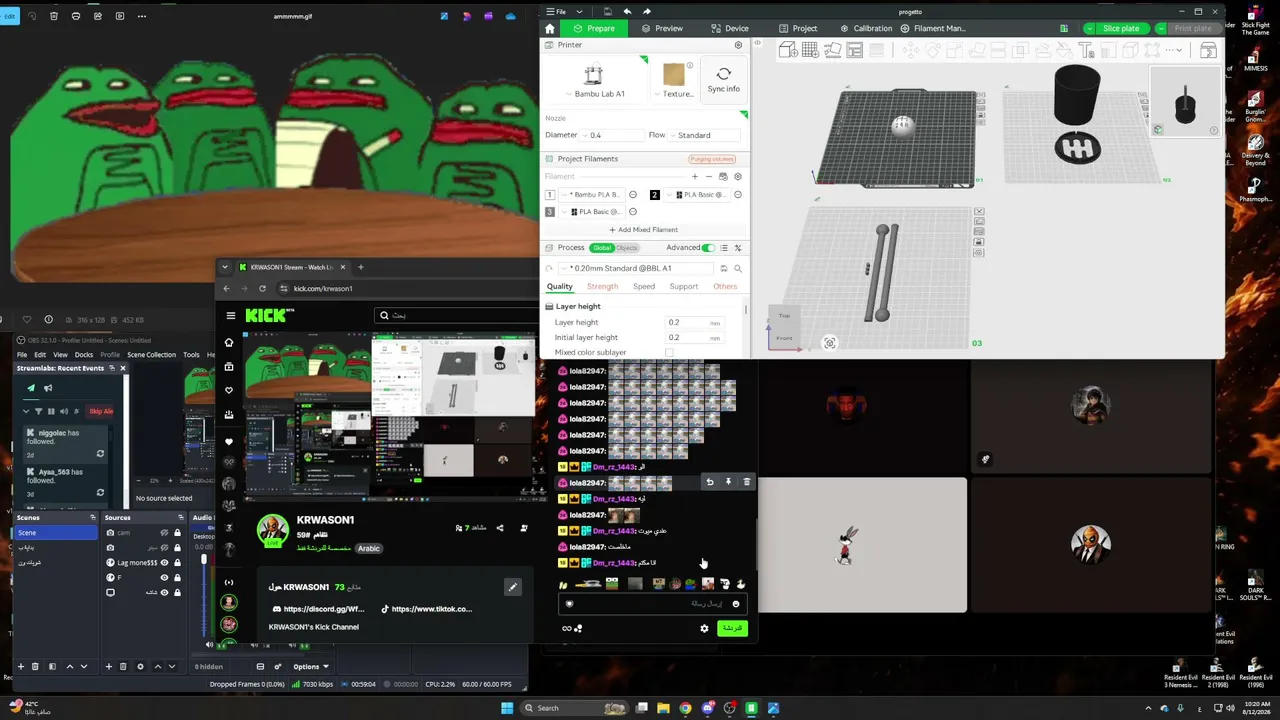Image resolution: width=1280 pixels, height=720 pixels.
Task: Toggle the lock on the cam source
Action: click(x=178, y=533)
